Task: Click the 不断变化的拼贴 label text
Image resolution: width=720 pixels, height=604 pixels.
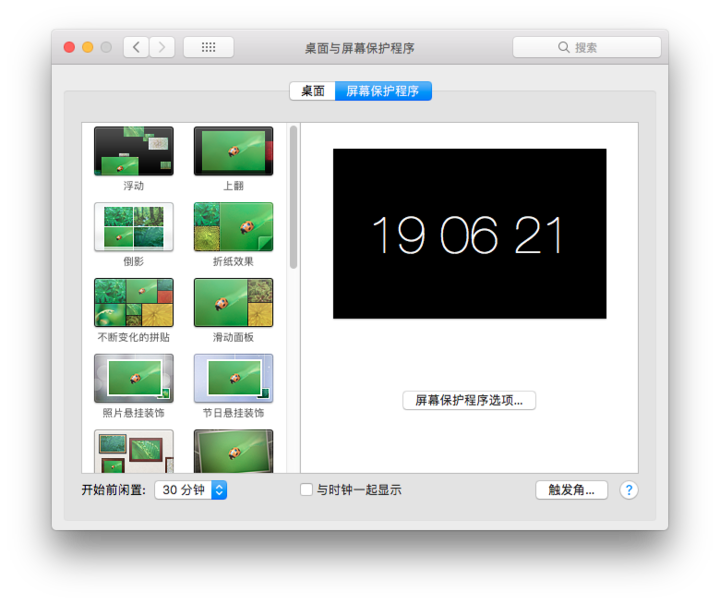Action: click(x=134, y=337)
